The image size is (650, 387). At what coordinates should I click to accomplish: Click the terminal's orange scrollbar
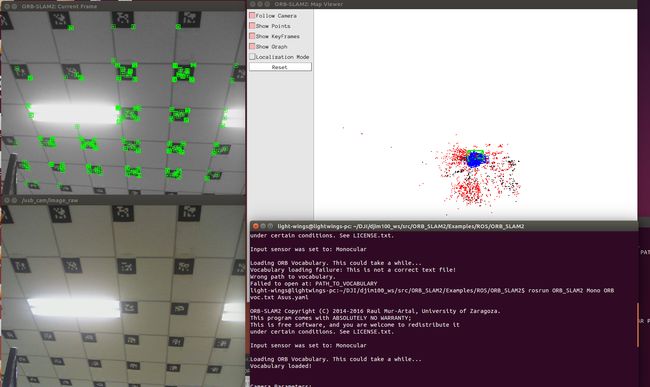coord(638,325)
